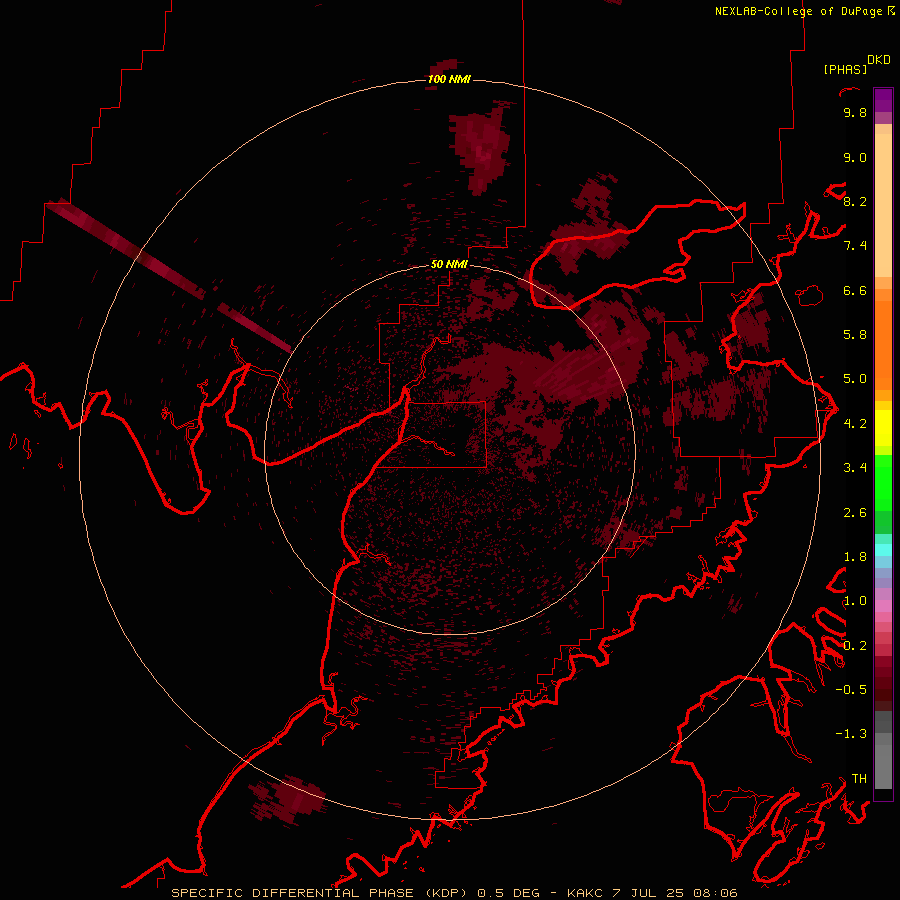Pick the pink color bar segment near 1.0

click(883, 605)
